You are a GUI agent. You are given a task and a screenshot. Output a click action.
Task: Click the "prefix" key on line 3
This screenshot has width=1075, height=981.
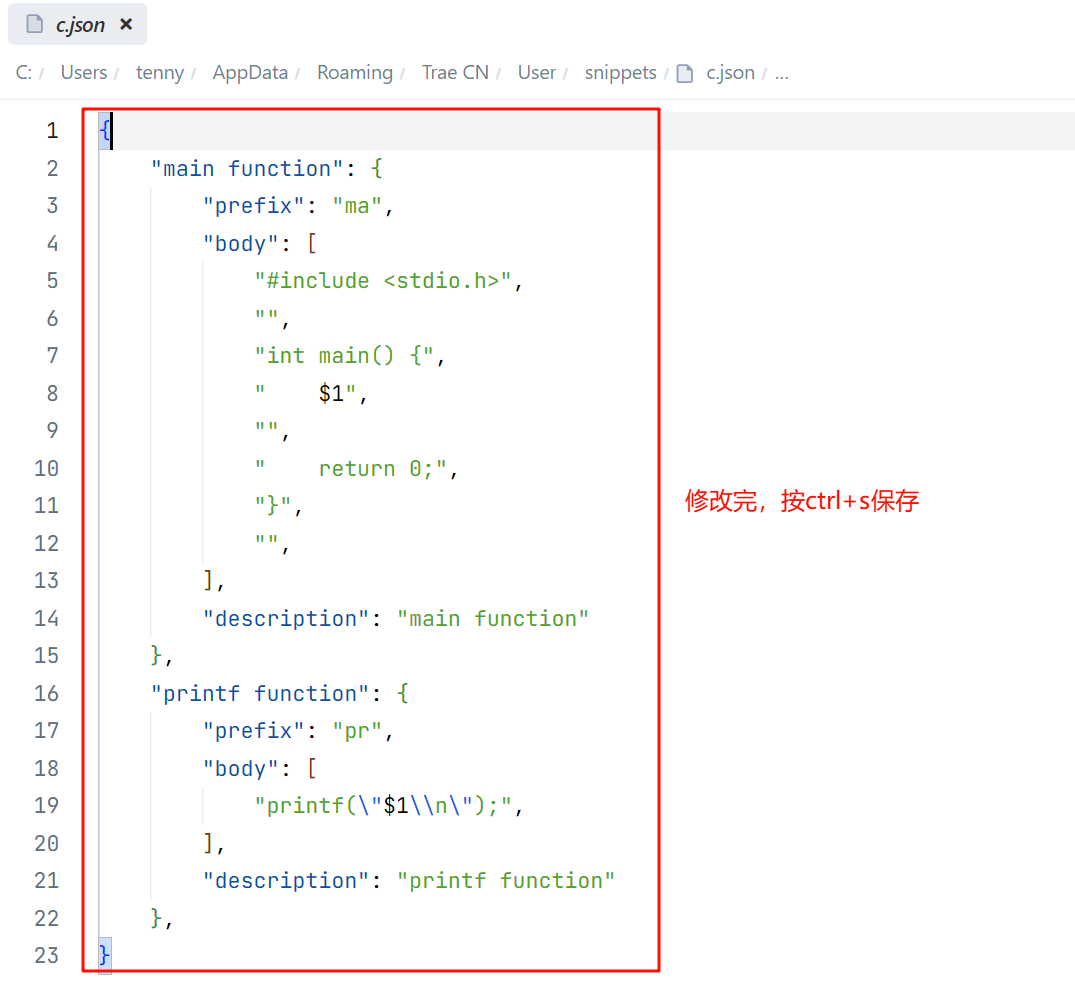[254, 206]
